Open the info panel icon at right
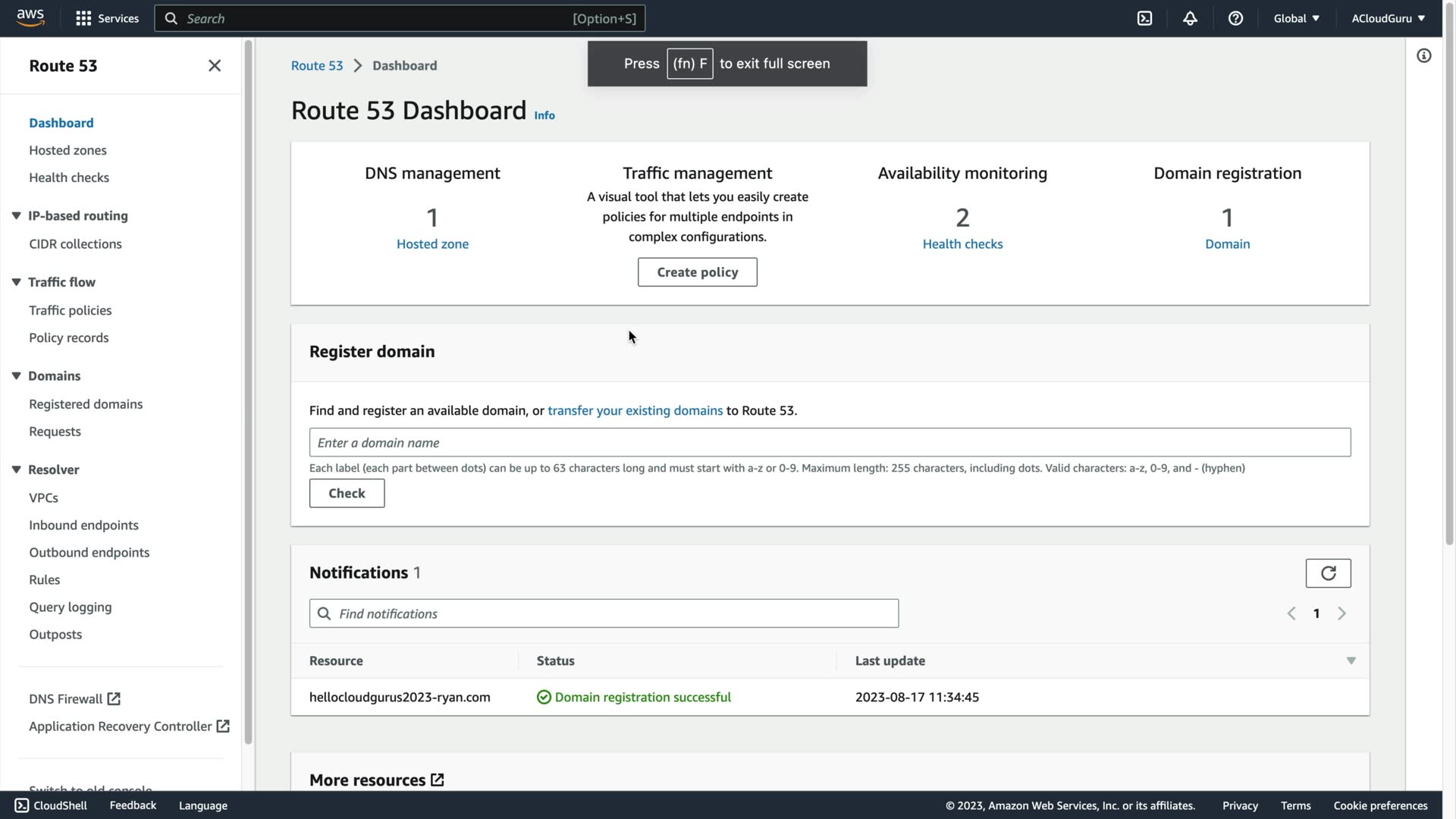This screenshot has width=1456, height=819. pyautogui.click(x=1423, y=56)
